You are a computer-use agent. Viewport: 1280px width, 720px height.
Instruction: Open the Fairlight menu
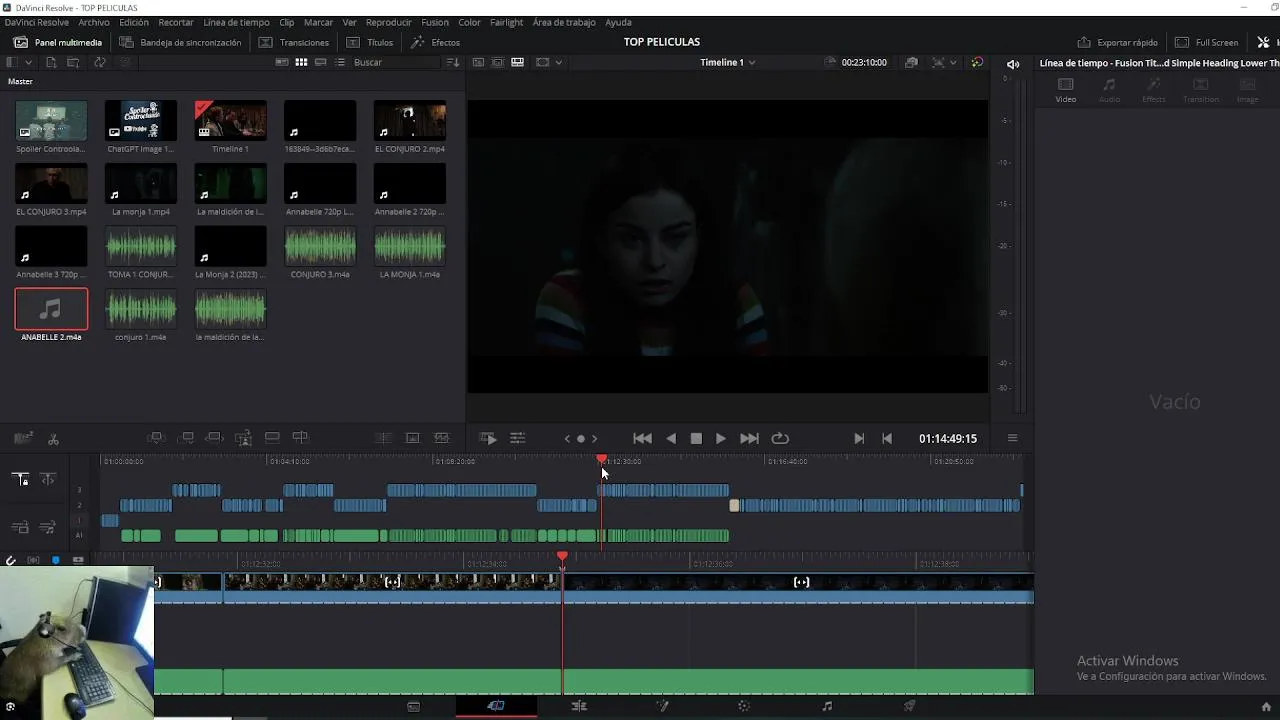click(x=506, y=22)
